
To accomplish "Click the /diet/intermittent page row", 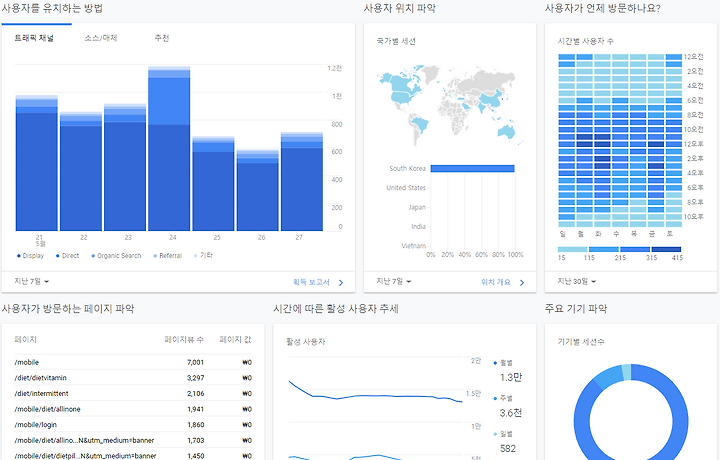I will 133,393.
